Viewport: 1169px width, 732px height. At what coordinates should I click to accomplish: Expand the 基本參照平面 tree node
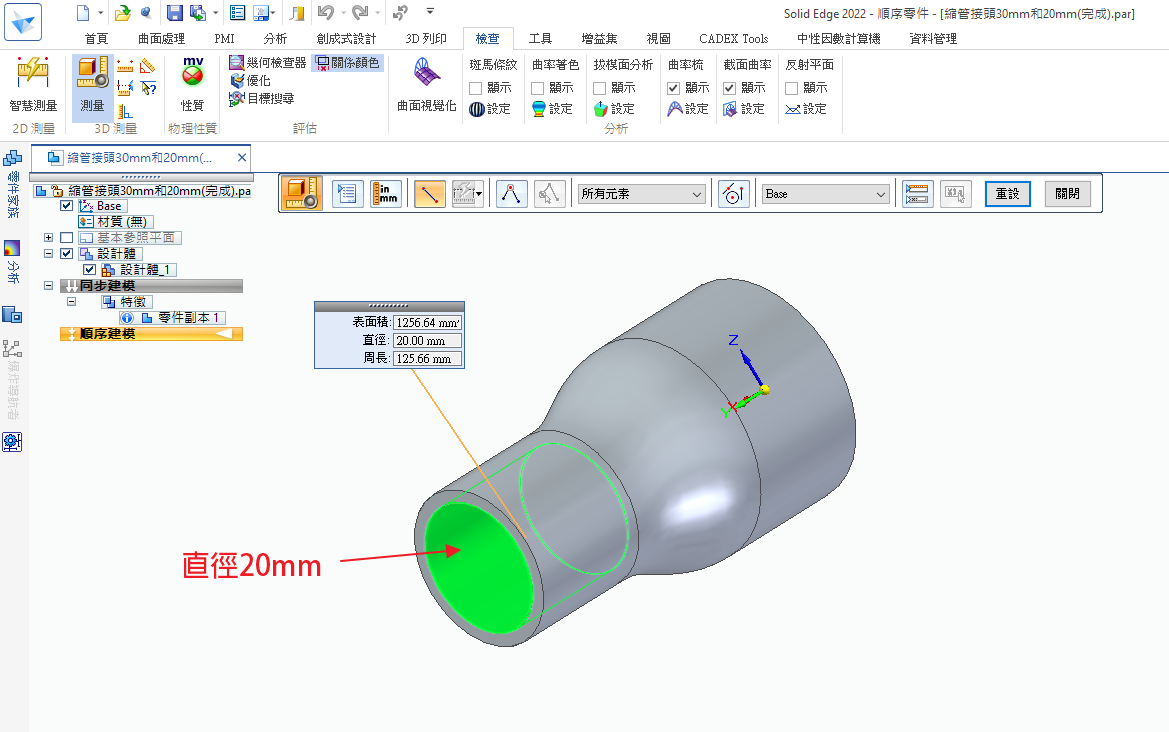click(48, 238)
